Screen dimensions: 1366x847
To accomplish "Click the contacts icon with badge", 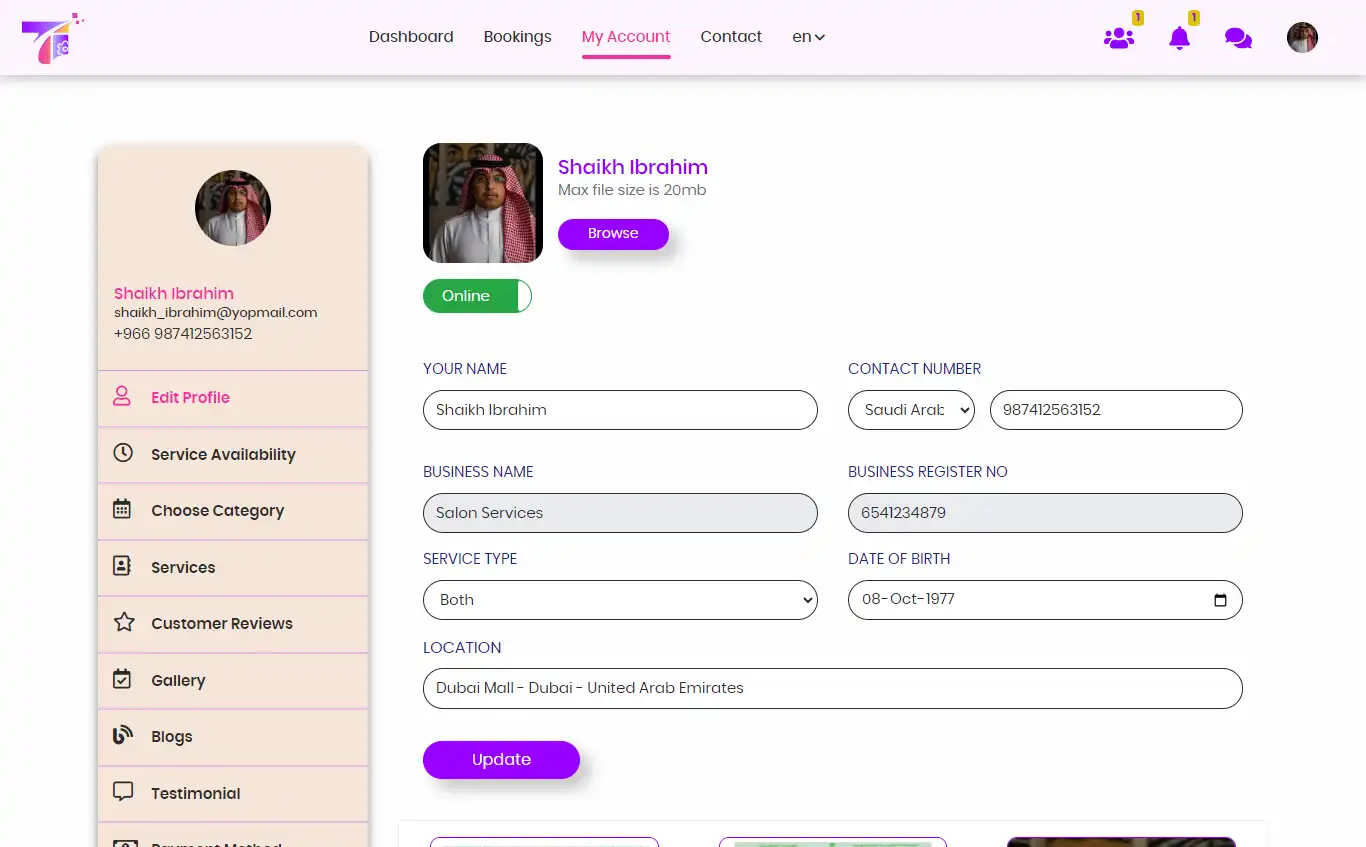I will point(1119,37).
